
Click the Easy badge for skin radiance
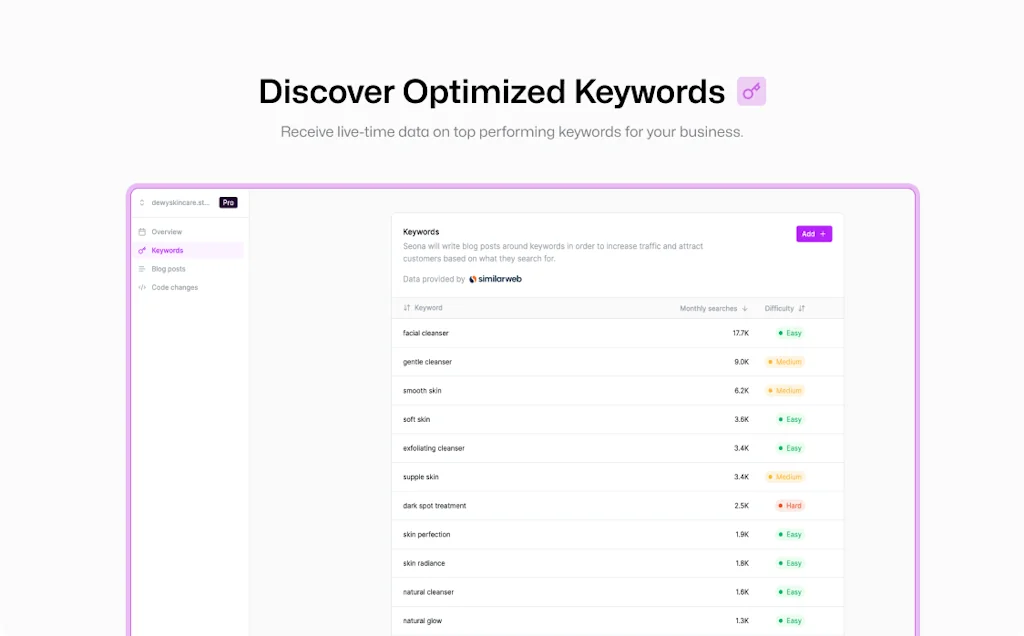pyautogui.click(x=790, y=563)
